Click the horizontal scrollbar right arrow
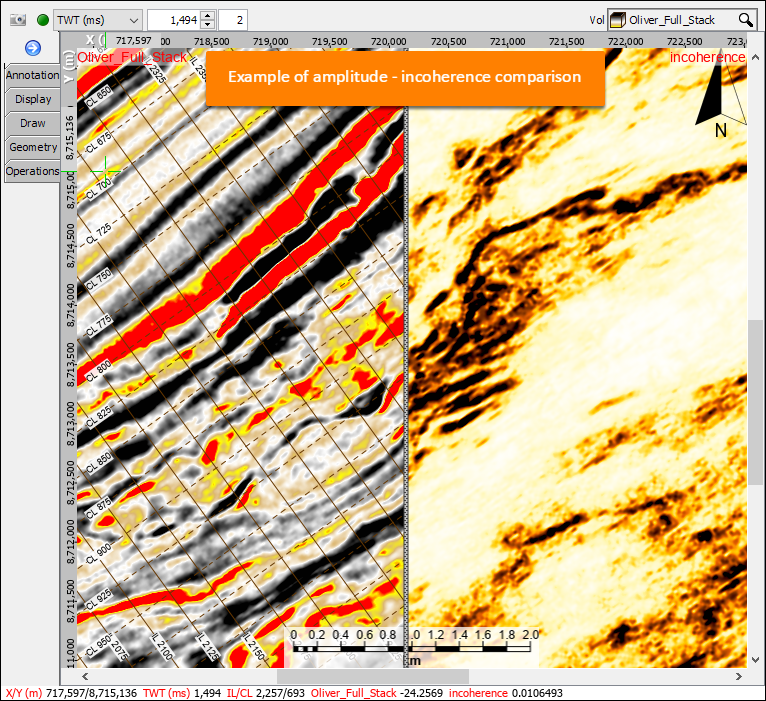Screen dimensions: 766x701 pyautogui.click(x=739, y=677)
